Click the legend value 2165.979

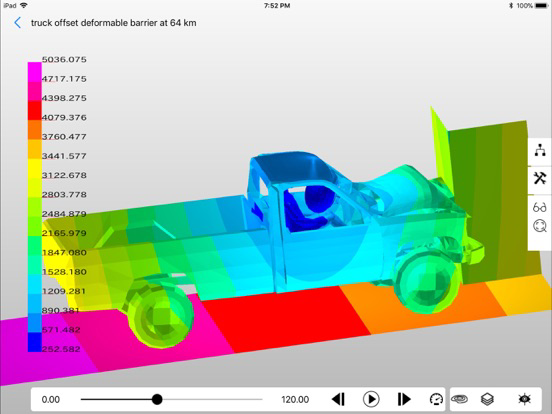64,233
